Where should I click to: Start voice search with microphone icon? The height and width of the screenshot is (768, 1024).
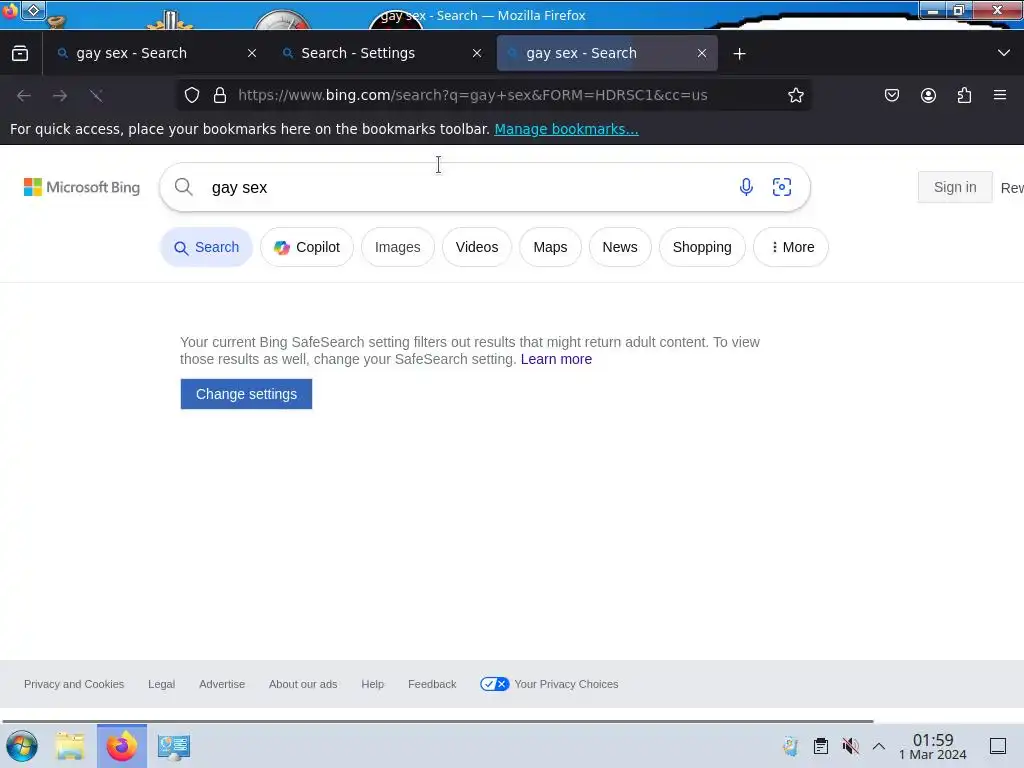click(x=746, y=187)
